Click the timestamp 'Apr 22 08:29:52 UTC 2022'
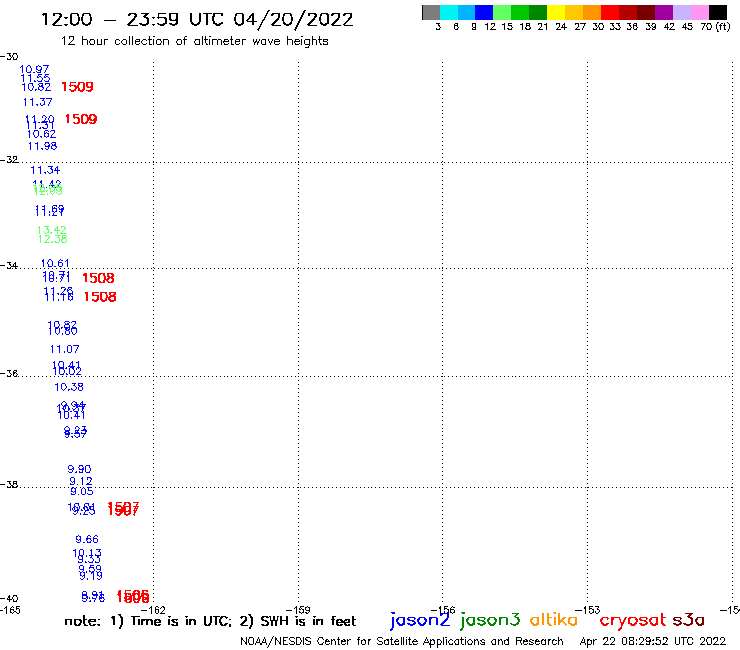Viewport: 740px width, 650px height. coord(653,641)
